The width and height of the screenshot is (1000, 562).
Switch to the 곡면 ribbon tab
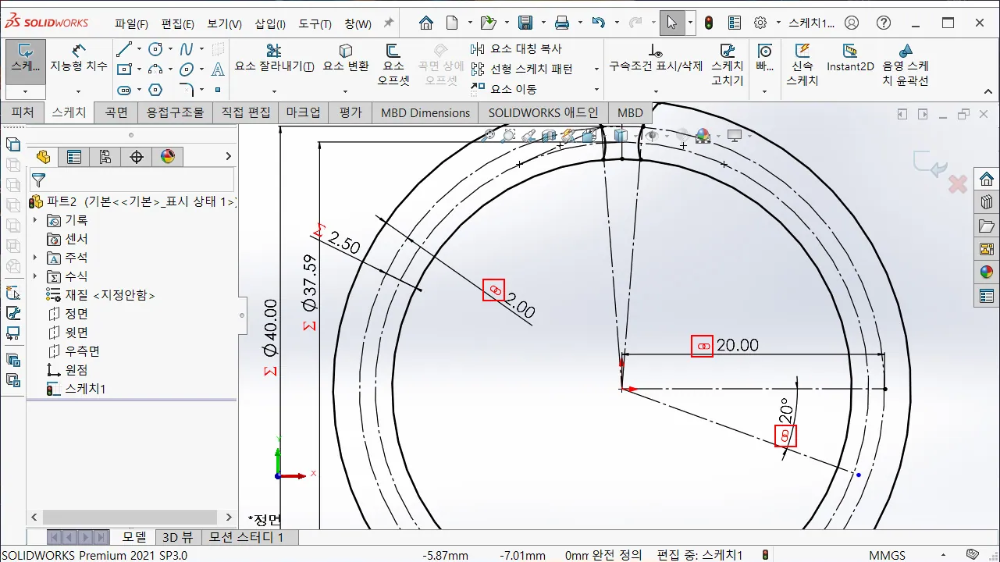[116, 112]
